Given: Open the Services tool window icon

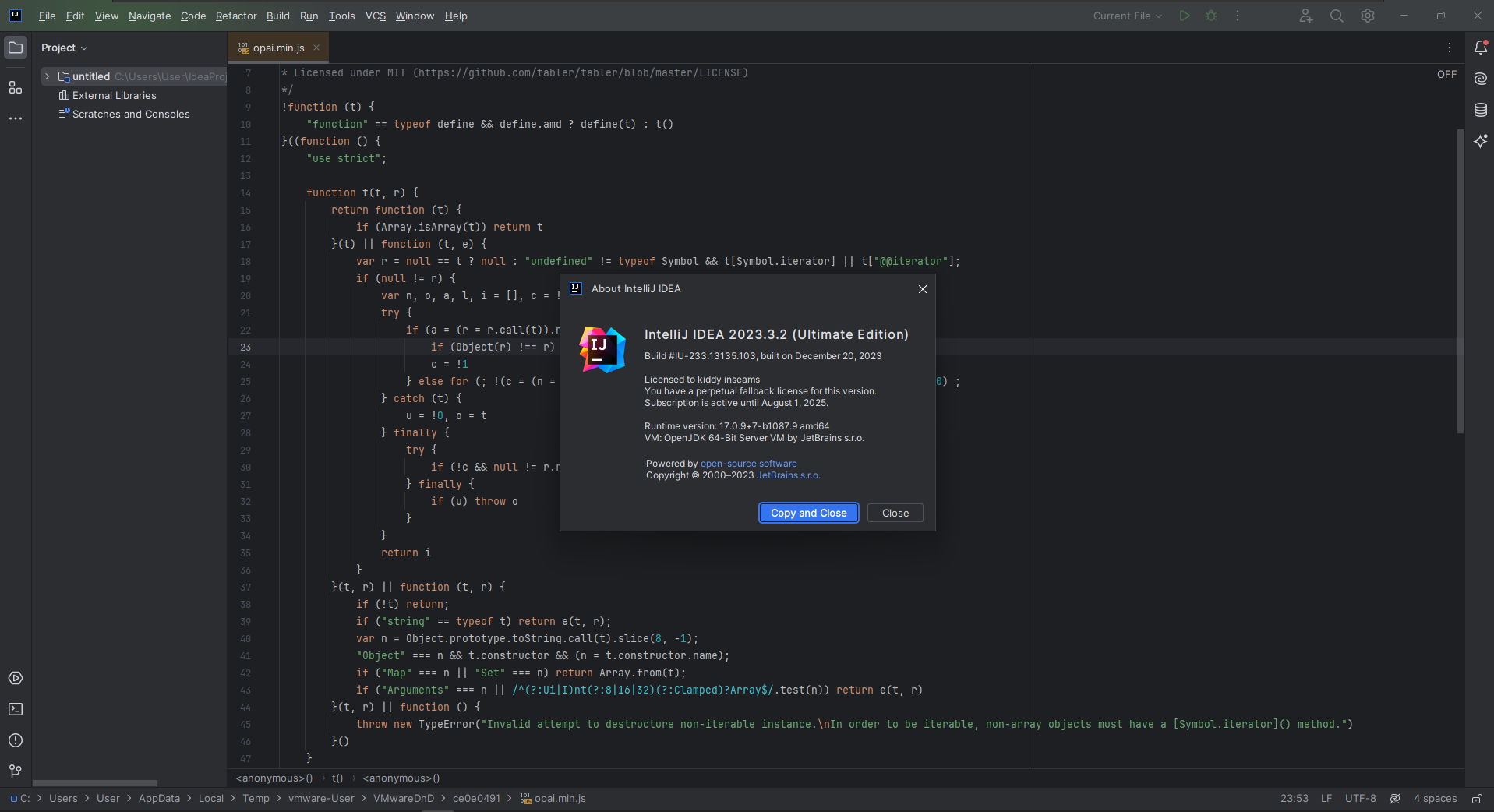Looking at the screenshot, I should [x=16, y=678].
